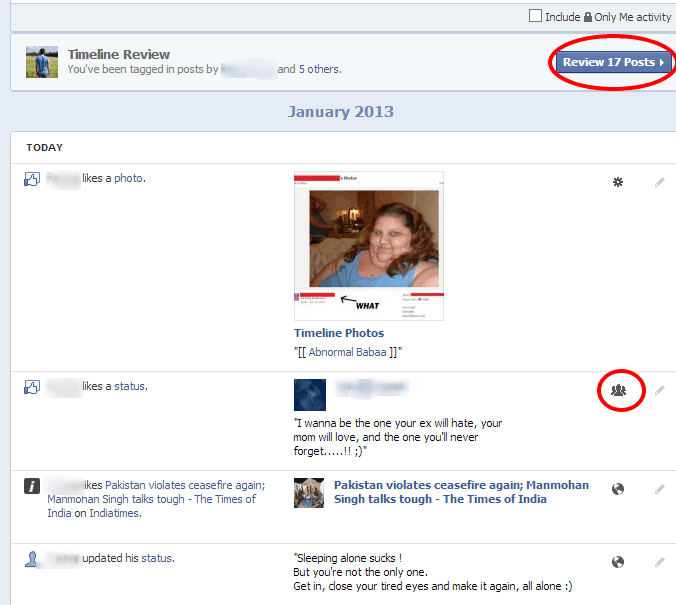Toggle the Include Only Me activity checkbox

pos(536,16)
